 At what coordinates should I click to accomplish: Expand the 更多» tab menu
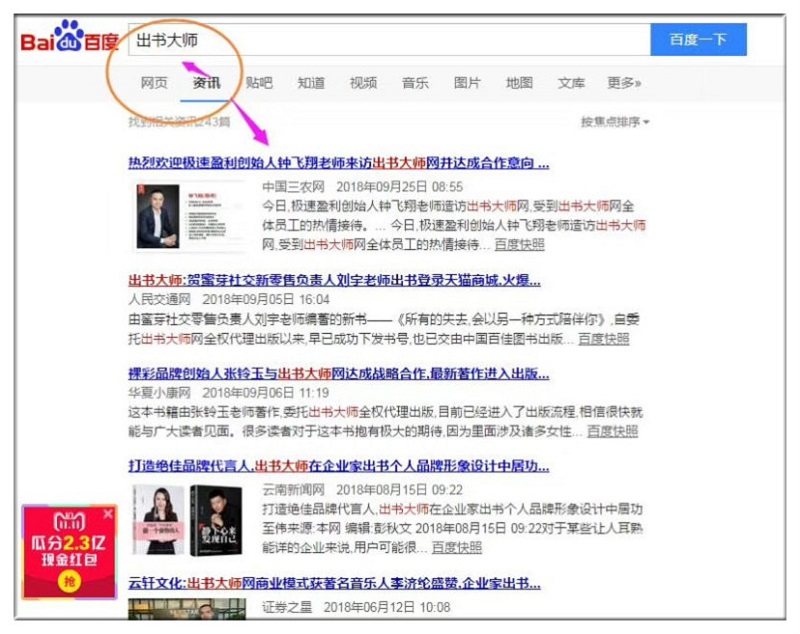(624, 83)
